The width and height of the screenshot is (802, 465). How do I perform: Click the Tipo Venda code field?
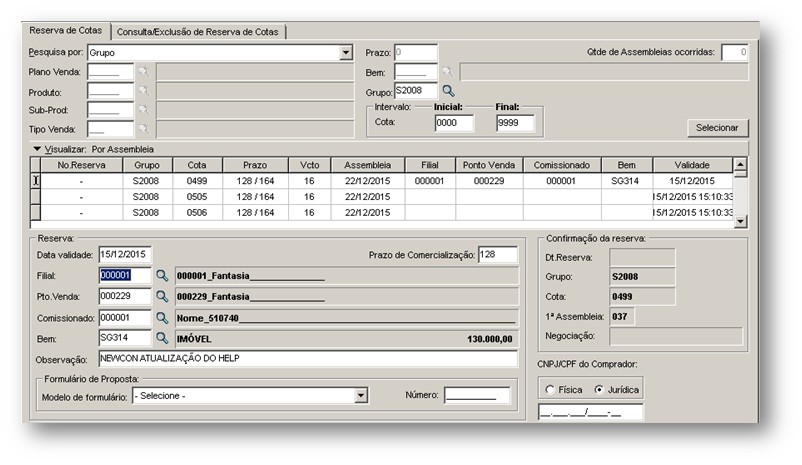pyautogui.click(x=110, y=129)
